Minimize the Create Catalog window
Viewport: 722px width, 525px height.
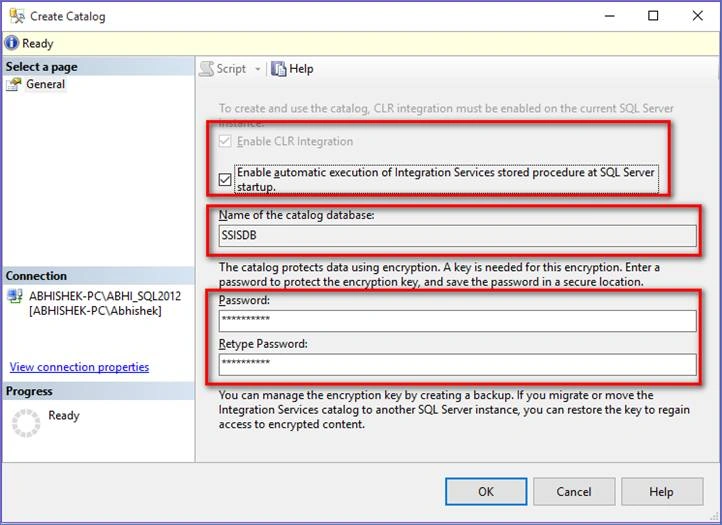610,16
